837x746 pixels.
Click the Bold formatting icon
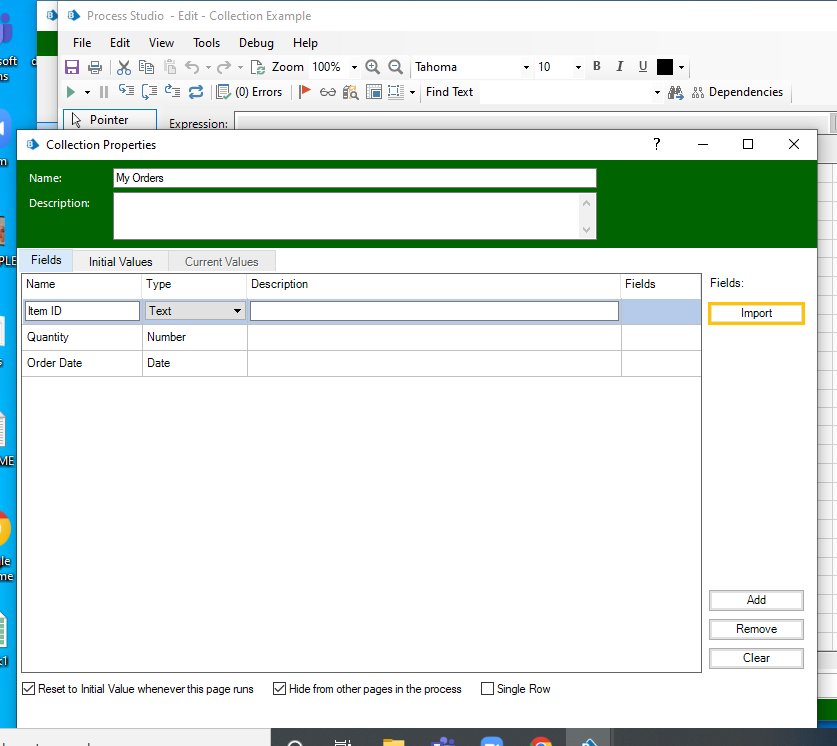click(597, 67)
